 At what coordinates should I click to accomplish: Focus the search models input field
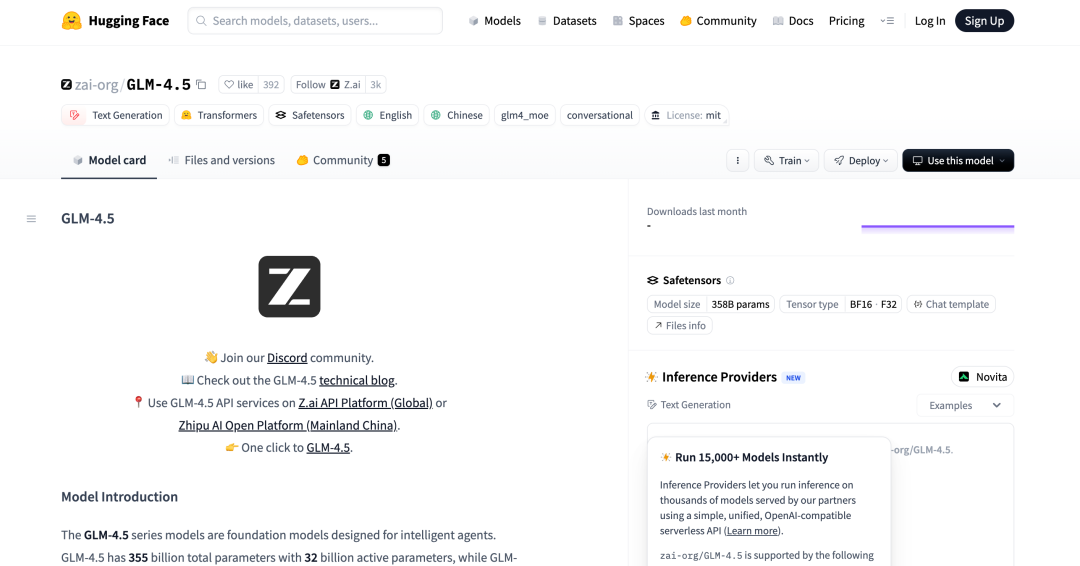[x=320, y=21]
